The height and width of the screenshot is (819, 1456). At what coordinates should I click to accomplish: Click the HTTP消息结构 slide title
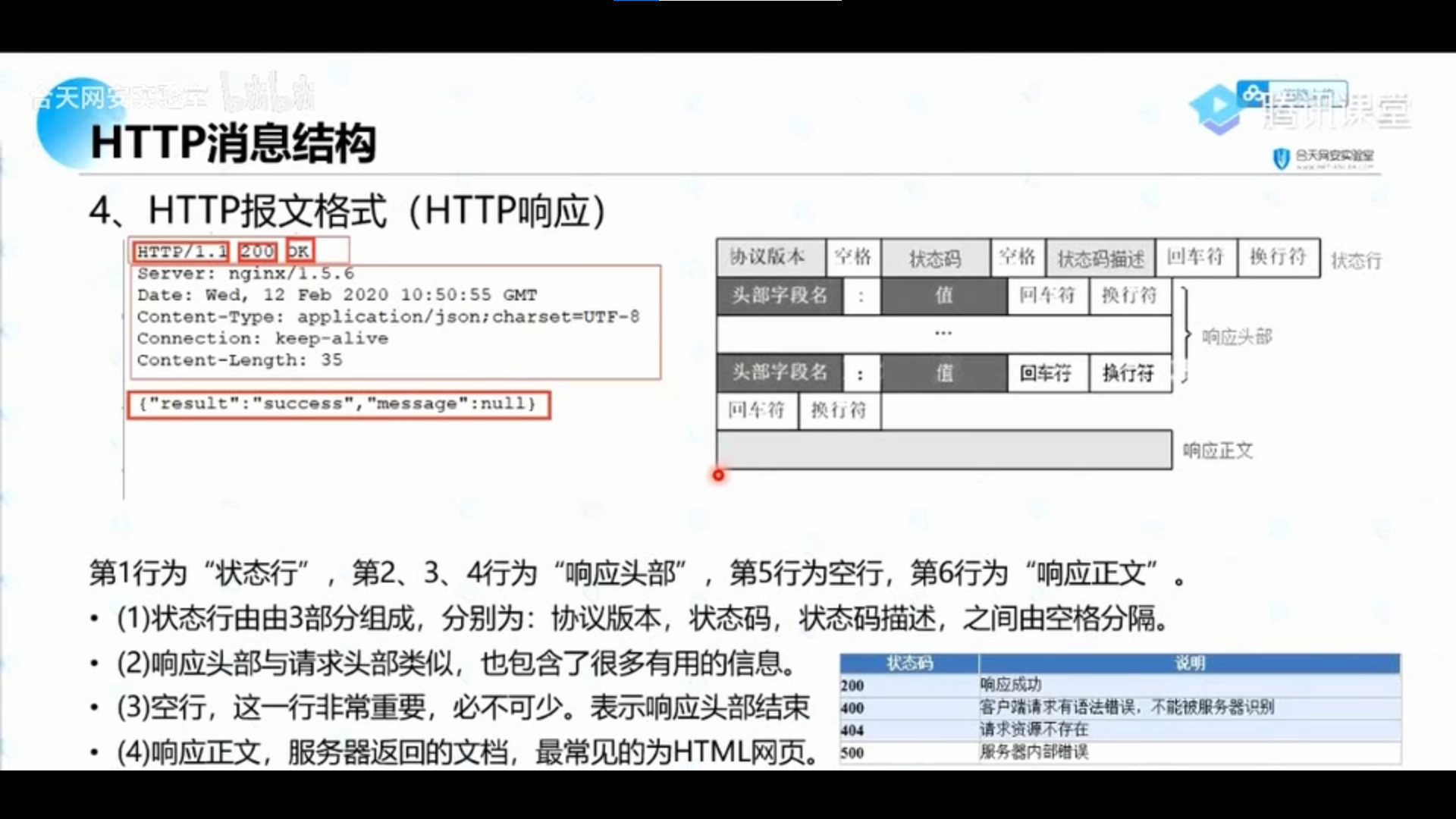click(233, 143)
